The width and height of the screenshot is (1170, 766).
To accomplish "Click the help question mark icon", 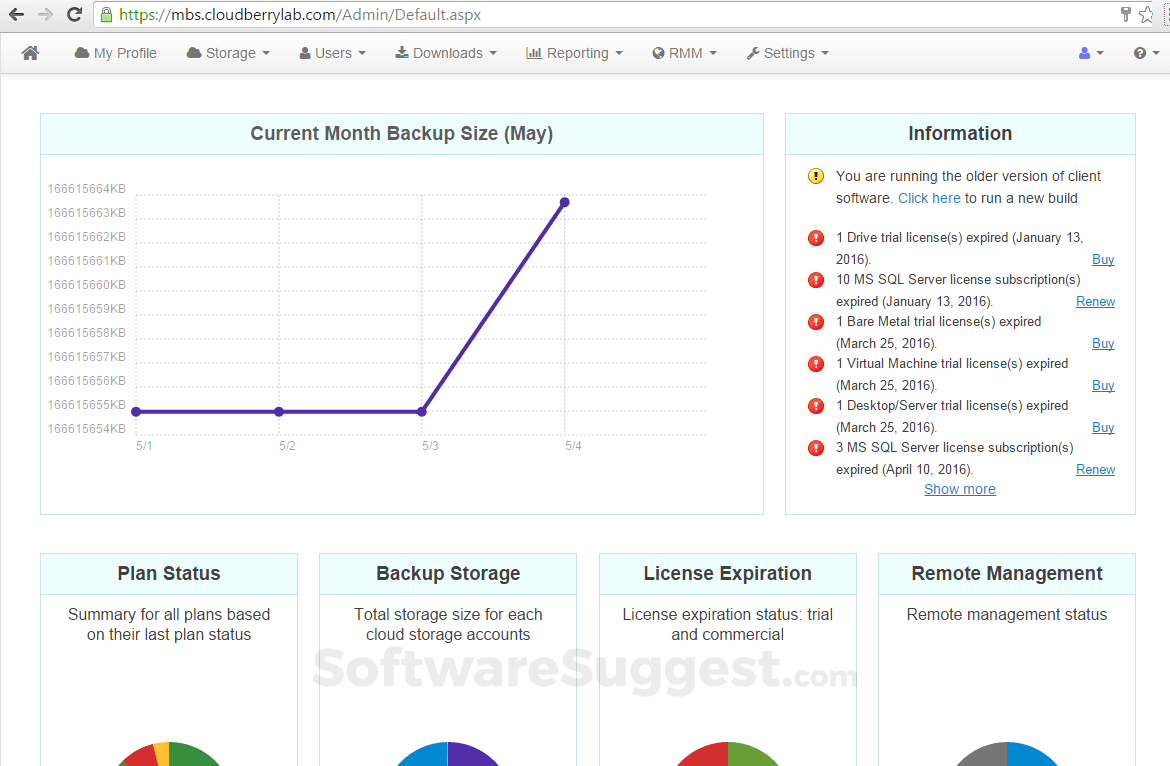I will tap(1139, 52).
